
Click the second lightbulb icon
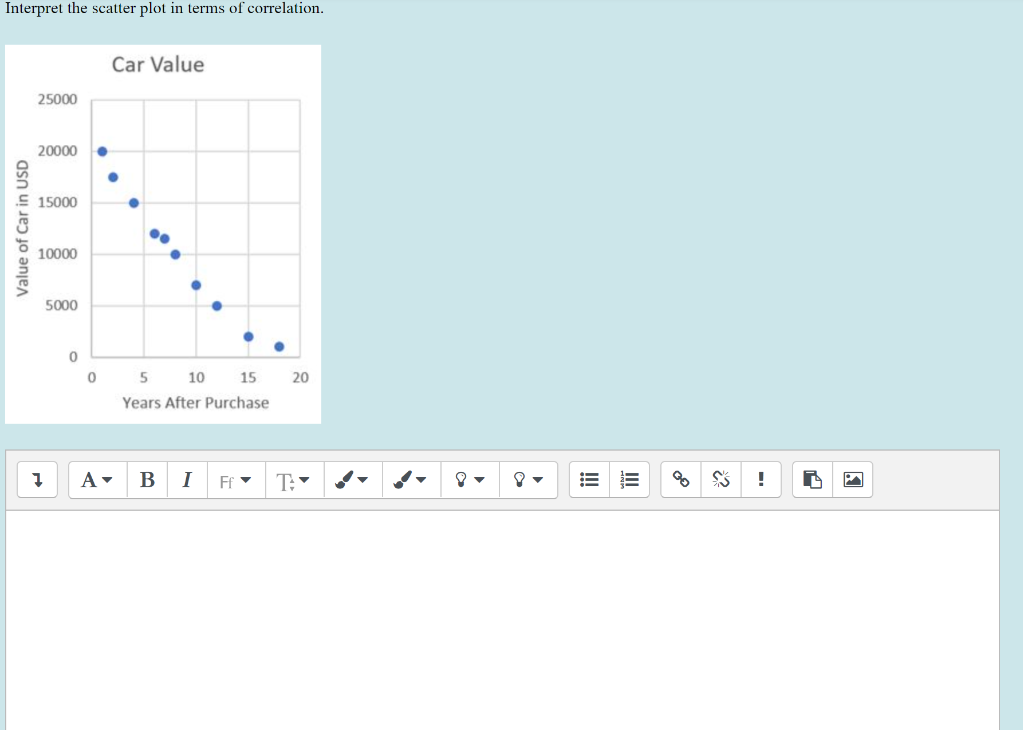tap(528, 479)
